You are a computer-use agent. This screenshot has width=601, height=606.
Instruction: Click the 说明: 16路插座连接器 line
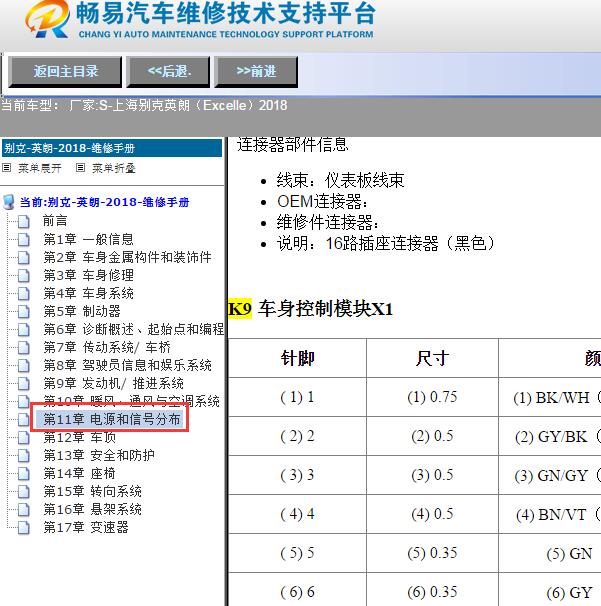click(x=385, y=243)
